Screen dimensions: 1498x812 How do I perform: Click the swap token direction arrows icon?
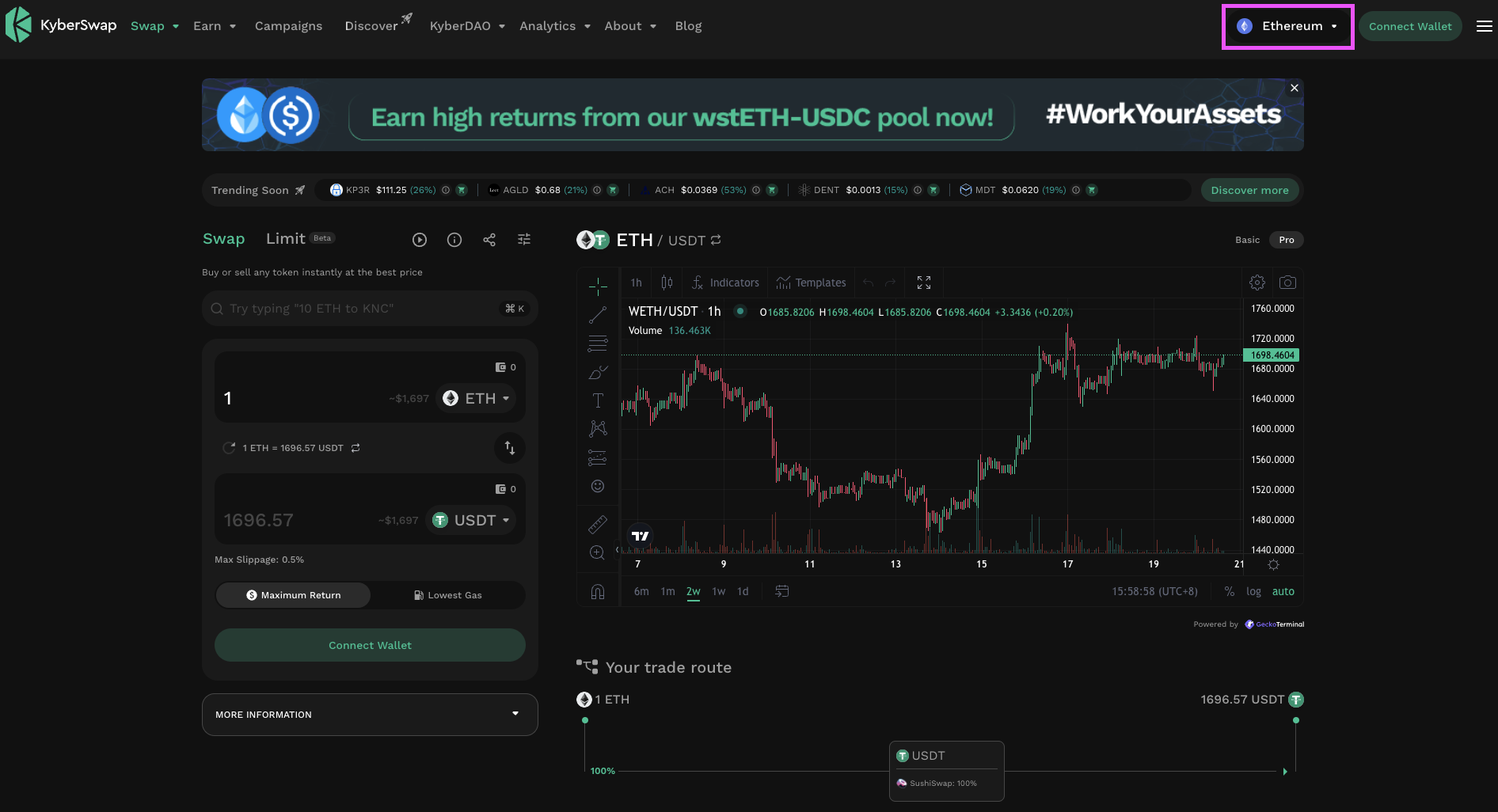tap(509, 448)
